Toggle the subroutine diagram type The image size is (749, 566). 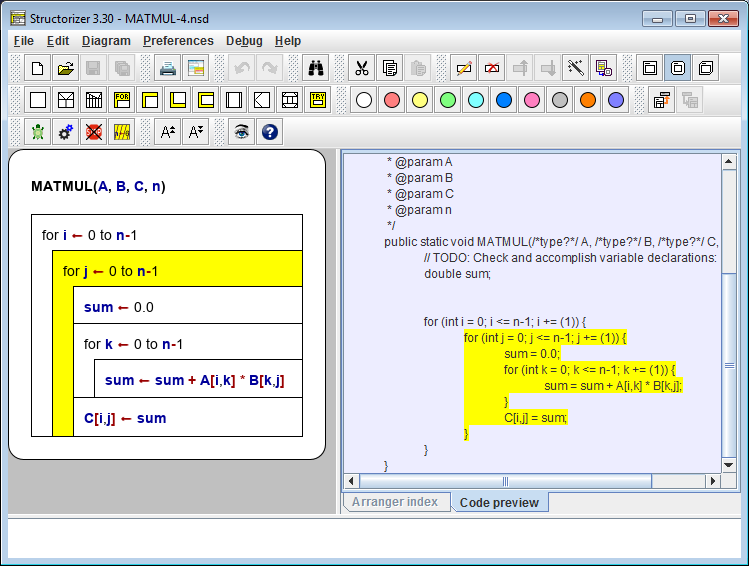point(678,68)
